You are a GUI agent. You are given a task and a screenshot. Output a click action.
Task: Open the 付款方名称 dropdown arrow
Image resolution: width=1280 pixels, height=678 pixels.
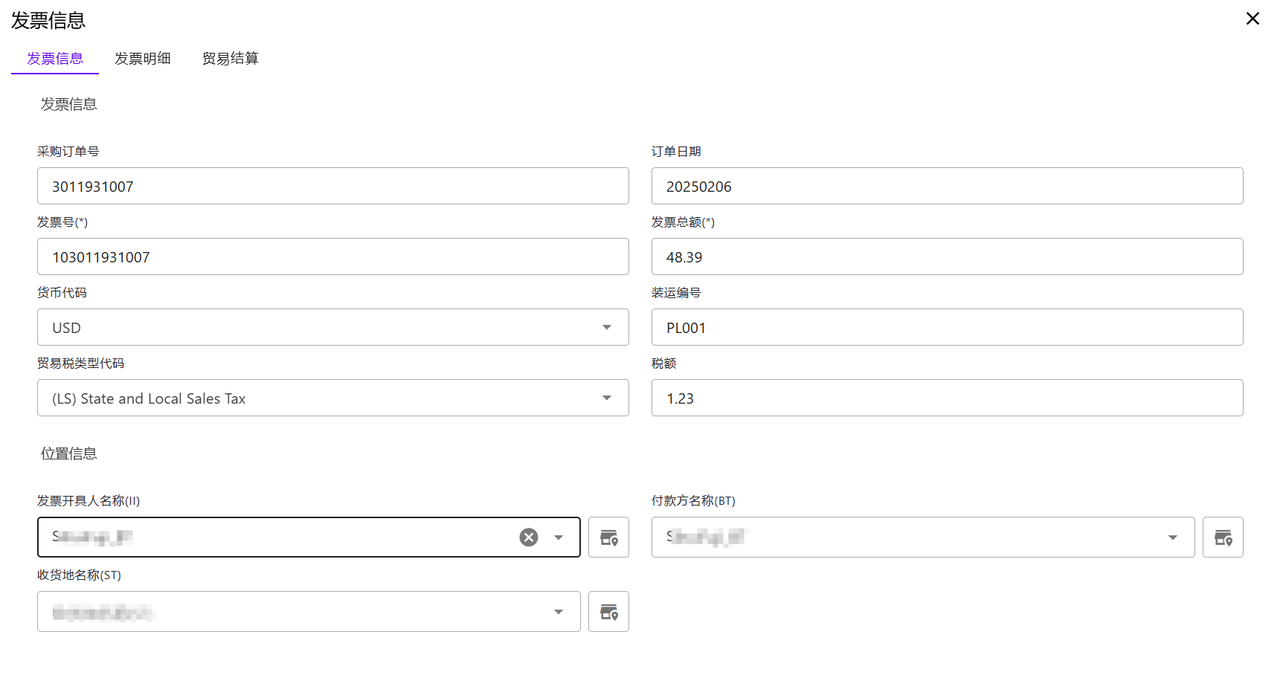1173,537
